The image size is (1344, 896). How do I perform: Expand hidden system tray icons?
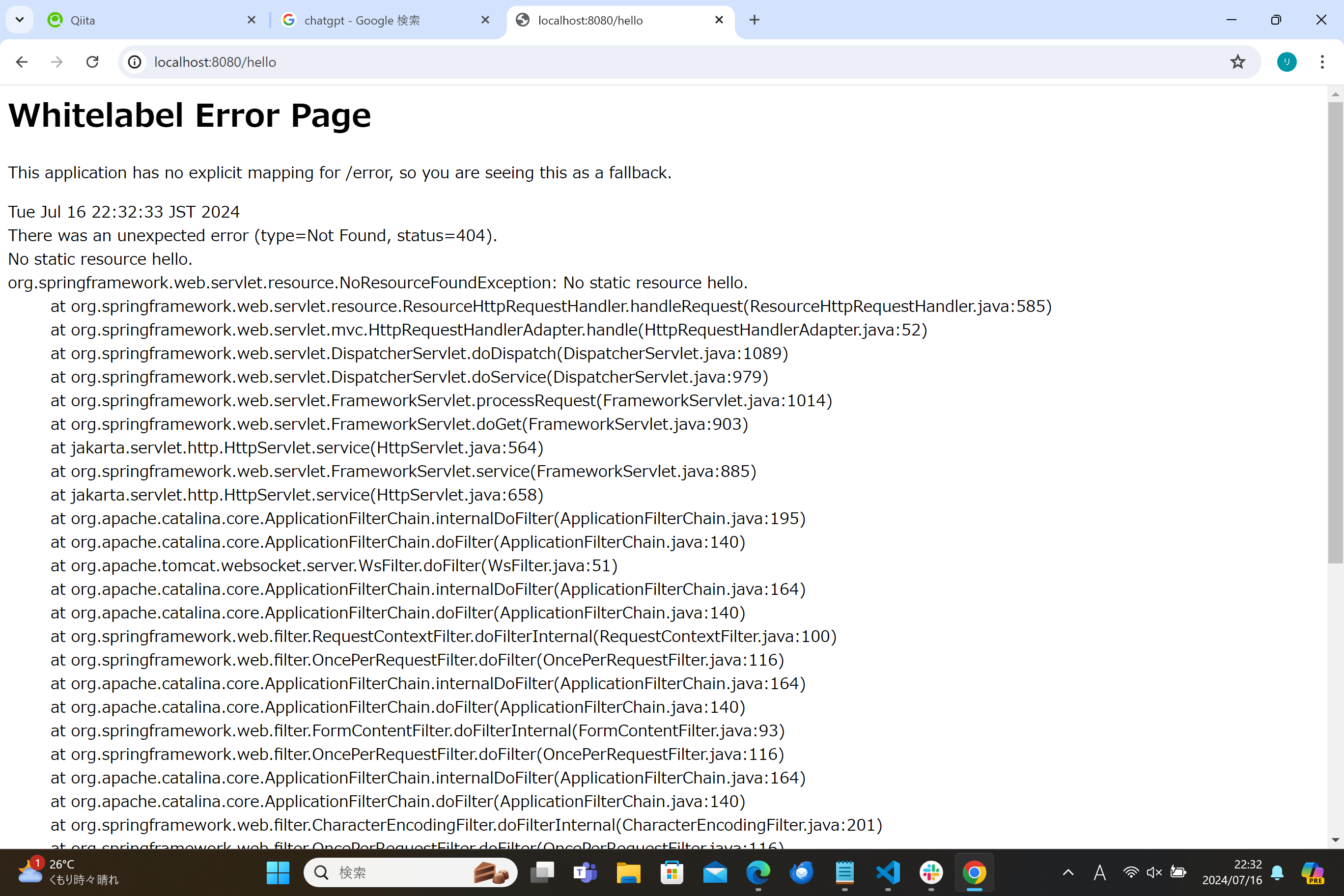click(x=1067, y=872)
